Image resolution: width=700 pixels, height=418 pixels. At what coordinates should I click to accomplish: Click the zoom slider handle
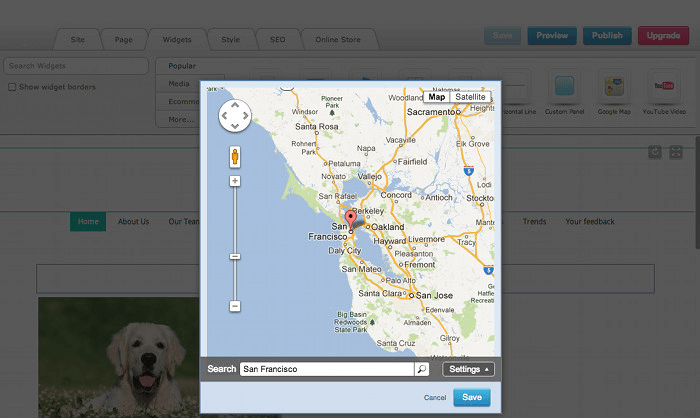(235, 256)
